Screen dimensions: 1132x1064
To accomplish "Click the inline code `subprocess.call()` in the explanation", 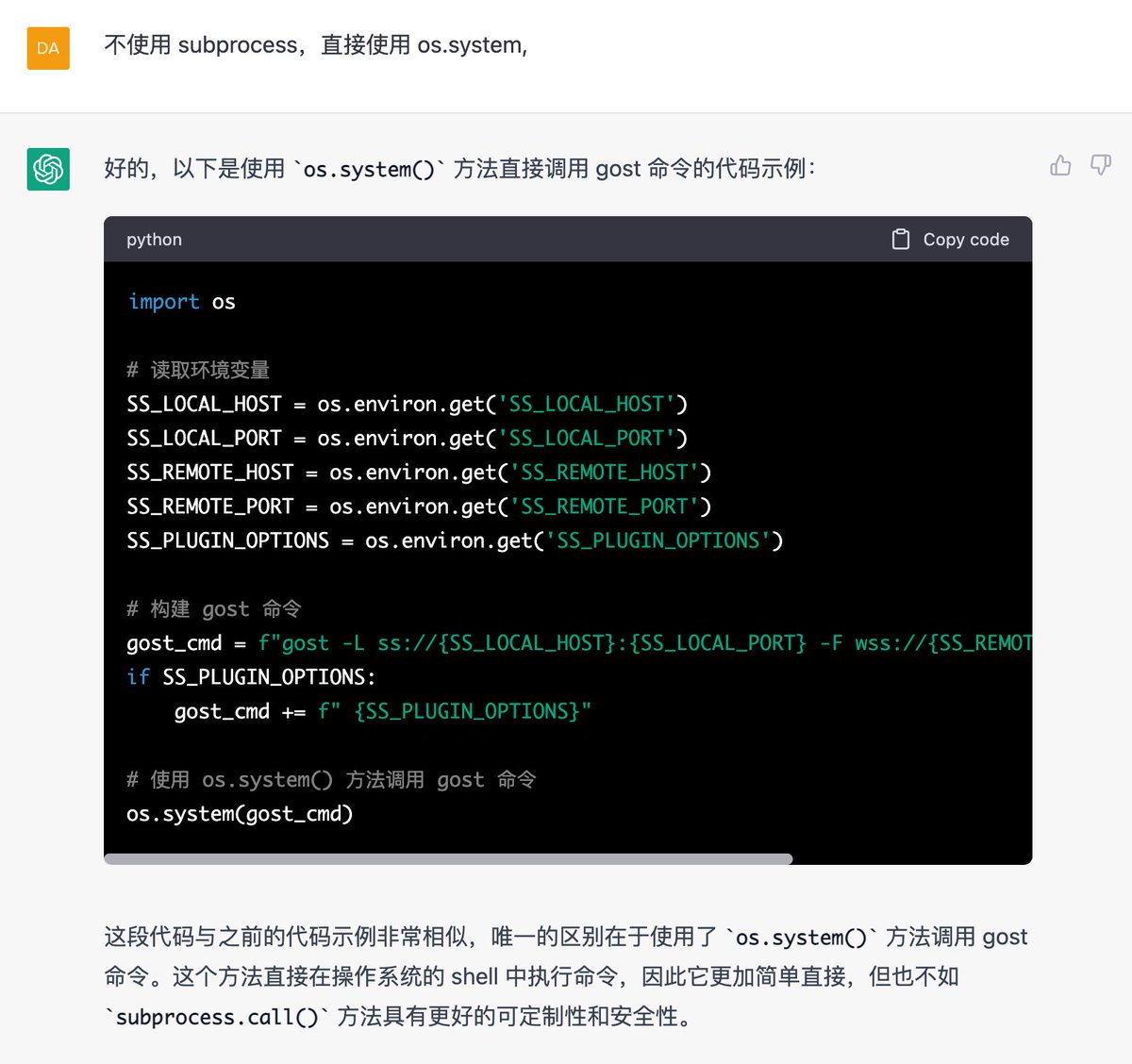I will click(x=217, y=1017).
